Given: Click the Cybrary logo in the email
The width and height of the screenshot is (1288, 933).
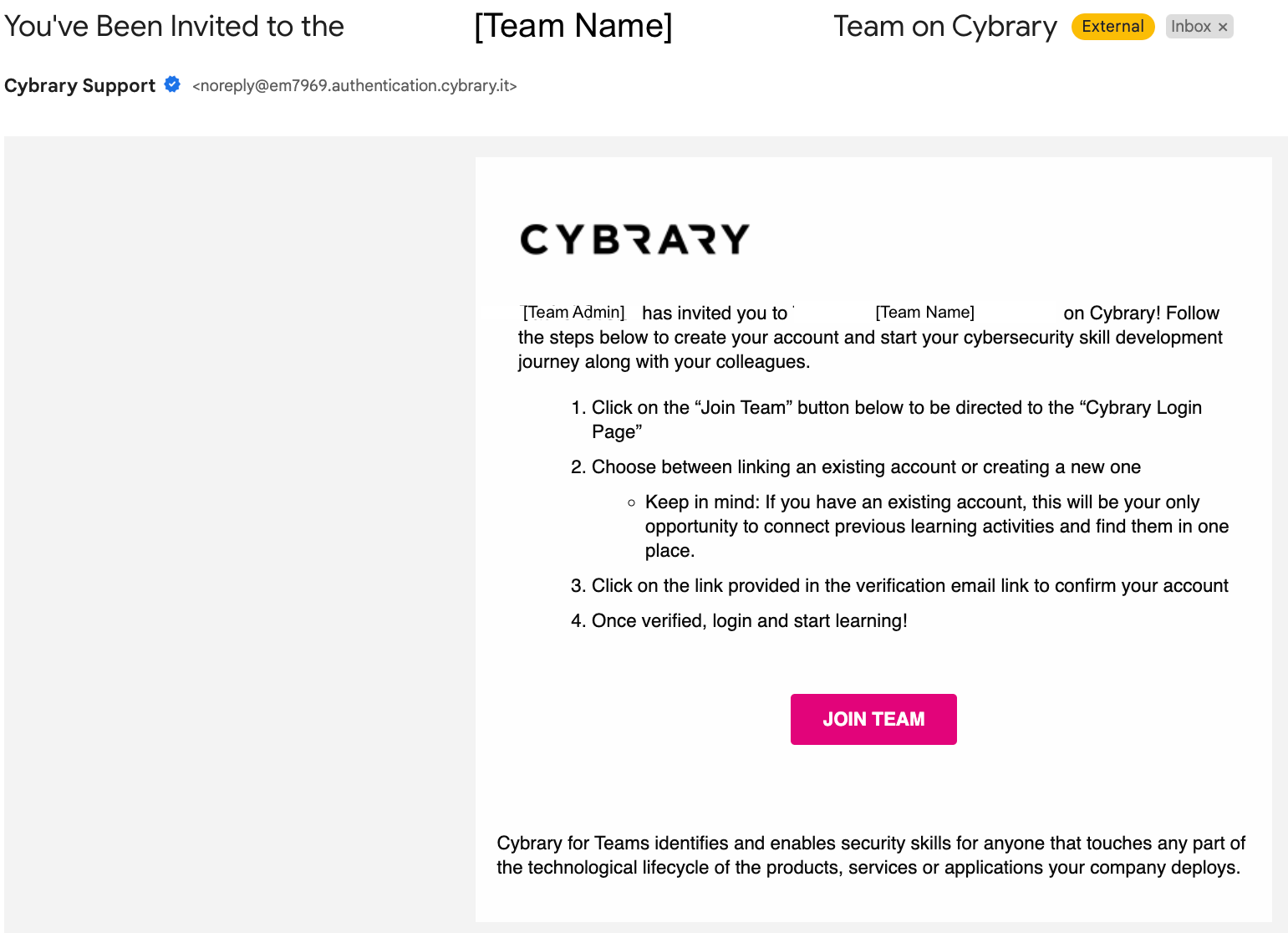Looking at the screenshot, I should pos(634,239).
